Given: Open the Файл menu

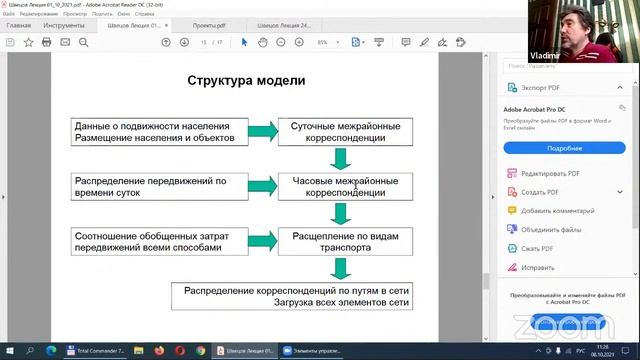Looking at the screenshot, I should coord(9,14).
